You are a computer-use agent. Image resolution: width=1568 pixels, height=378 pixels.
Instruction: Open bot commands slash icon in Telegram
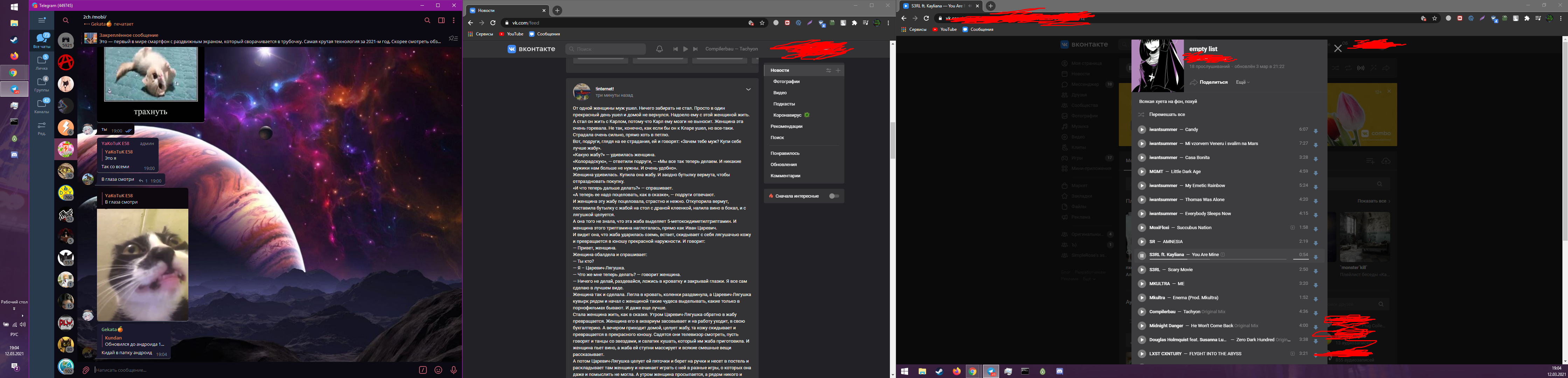click(x=423, y=370)
